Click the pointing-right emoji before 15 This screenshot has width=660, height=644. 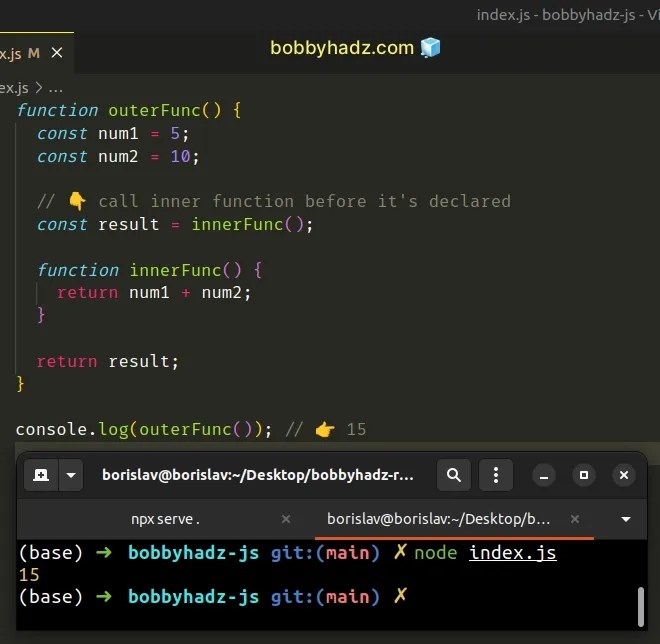click(325, 430)
